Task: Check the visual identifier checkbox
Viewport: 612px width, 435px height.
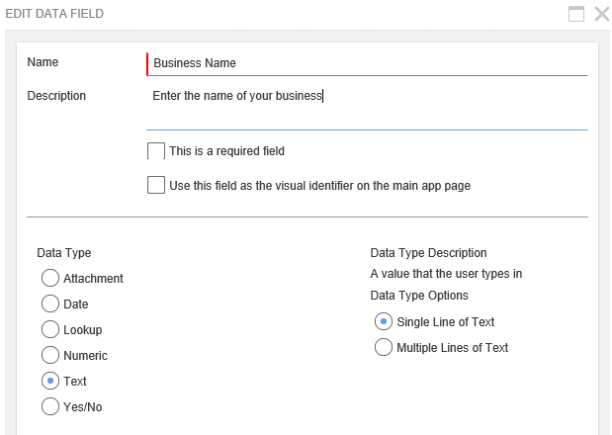Action: (x=156, y=185)
